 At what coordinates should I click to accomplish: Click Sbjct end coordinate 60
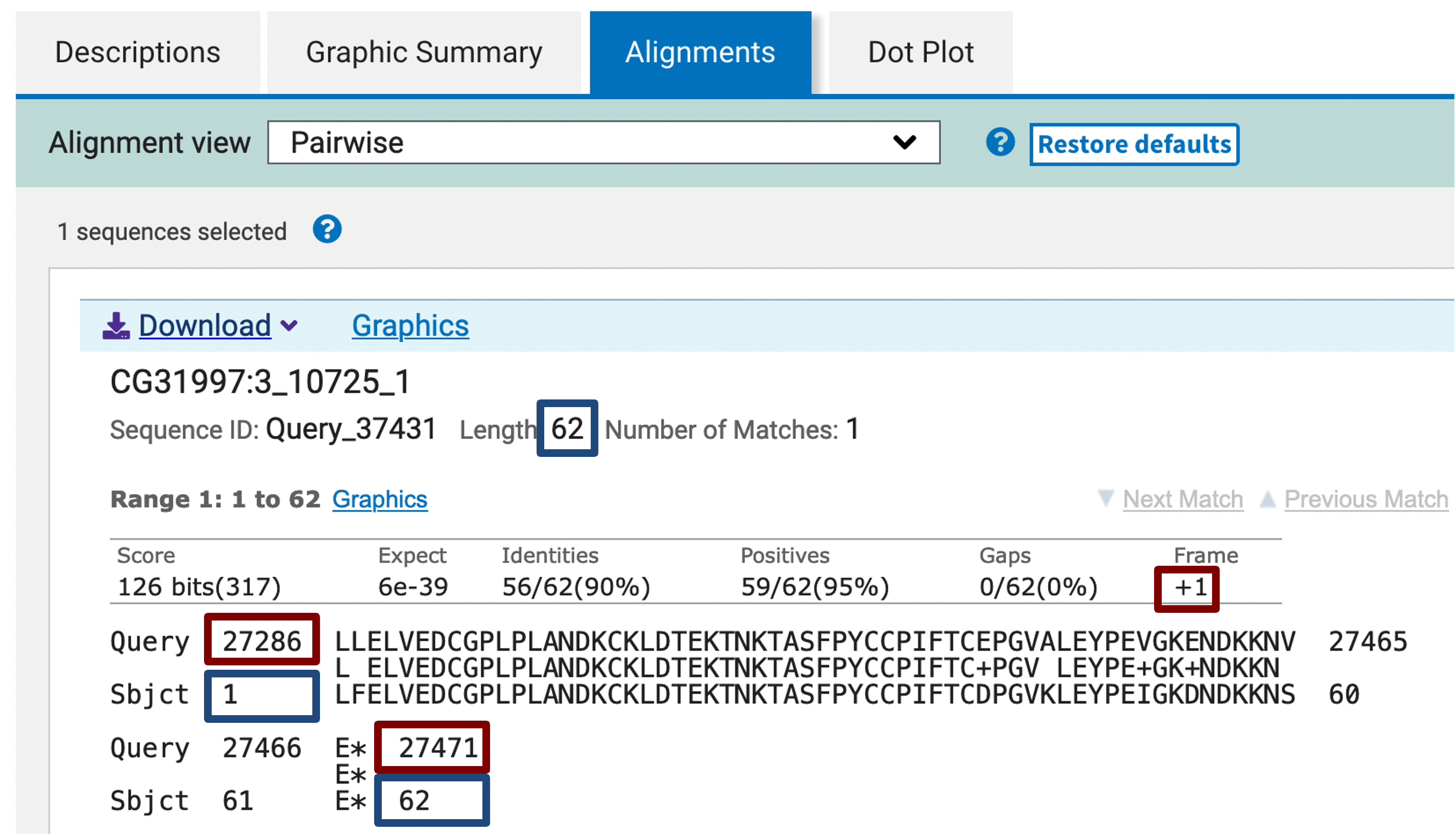tap(1344, 694)
